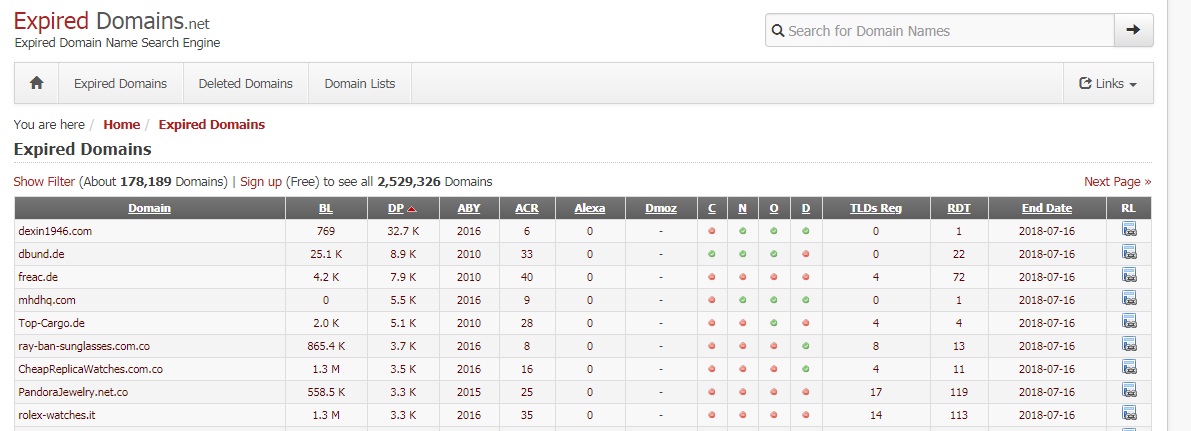Select the Expired Domains navigation tab
The image size is (1191, 431).
point(120,84)
